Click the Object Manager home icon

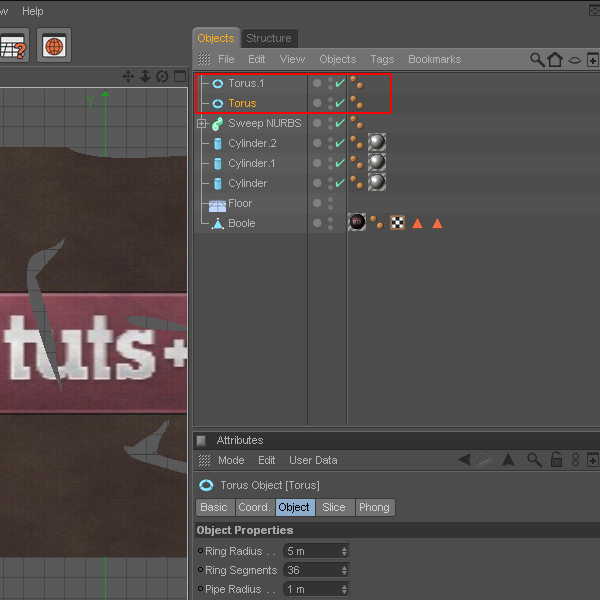click(555, 59)
